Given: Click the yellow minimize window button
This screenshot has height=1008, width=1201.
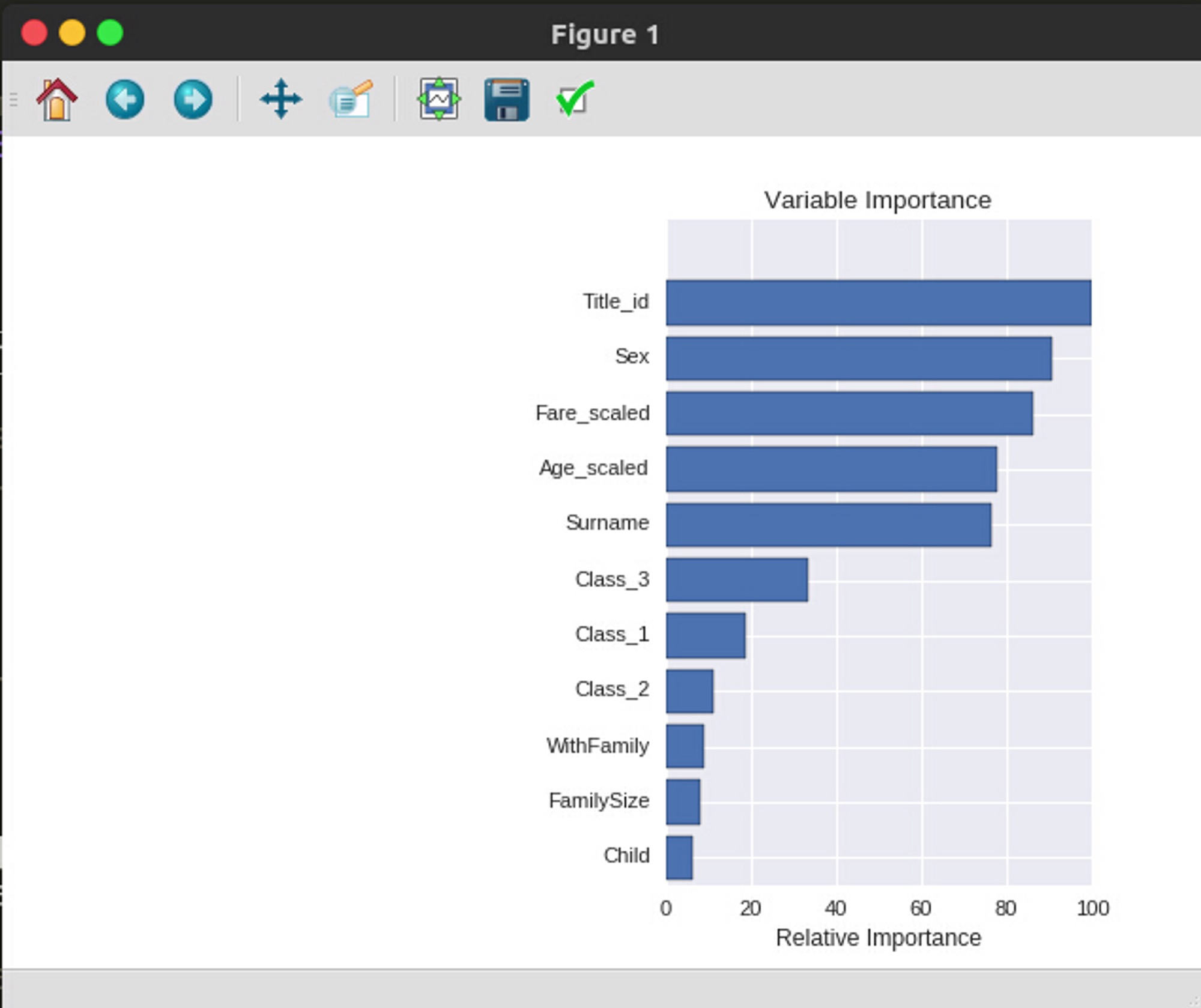Looking at the screenshot, I should (x=72, y=32).
